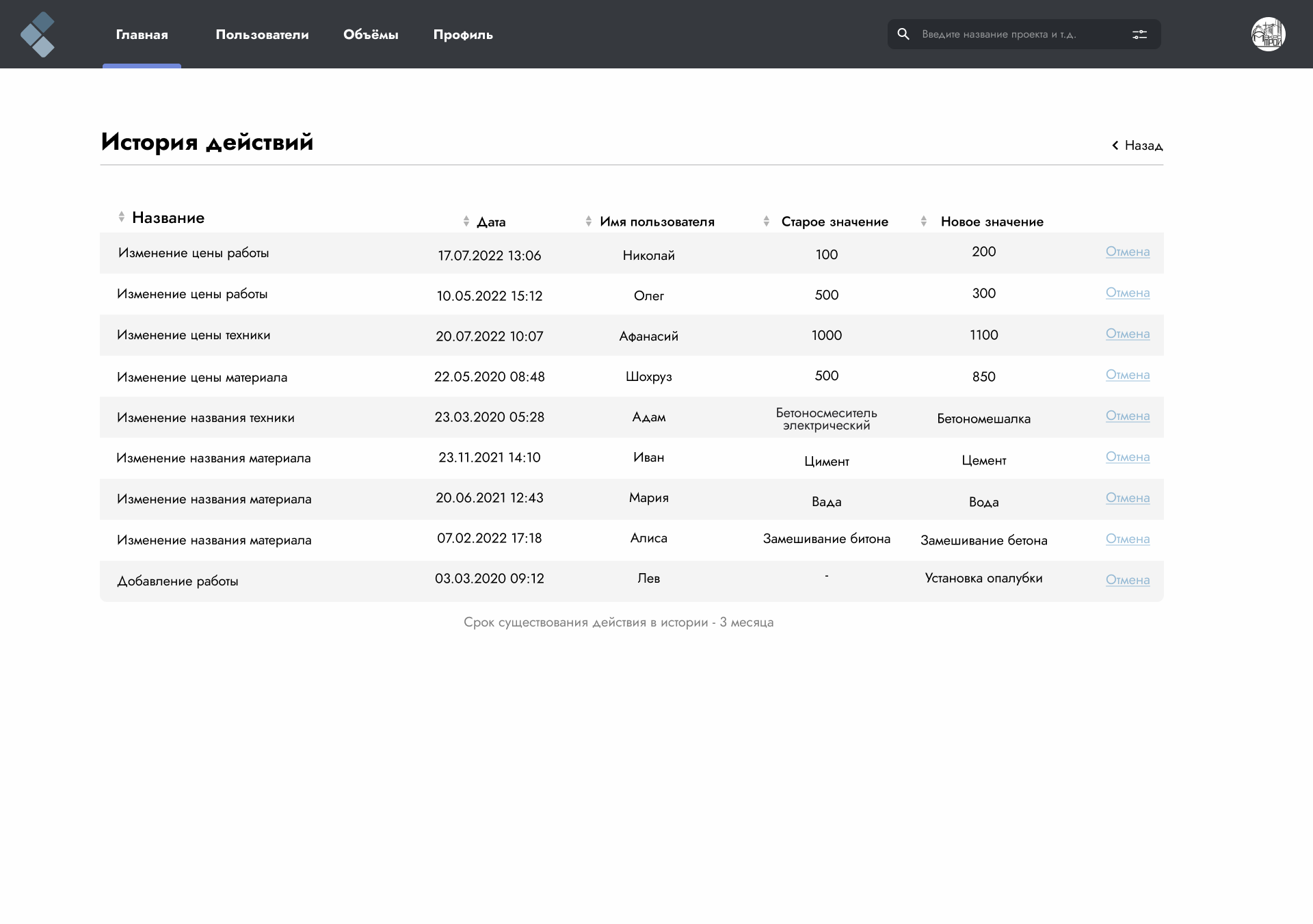Undo Мария's Вода rename
This screenshot has height=924, width=1313.
pyautogui.click(x=1128, y=498)
